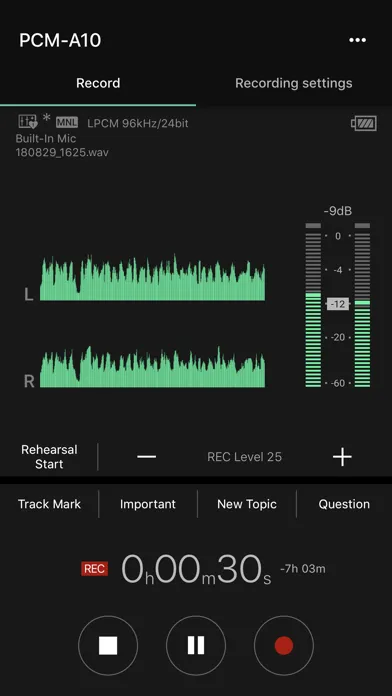
Task: Tap the PCM-A10 device title
Action: click(x=60, y=40)
